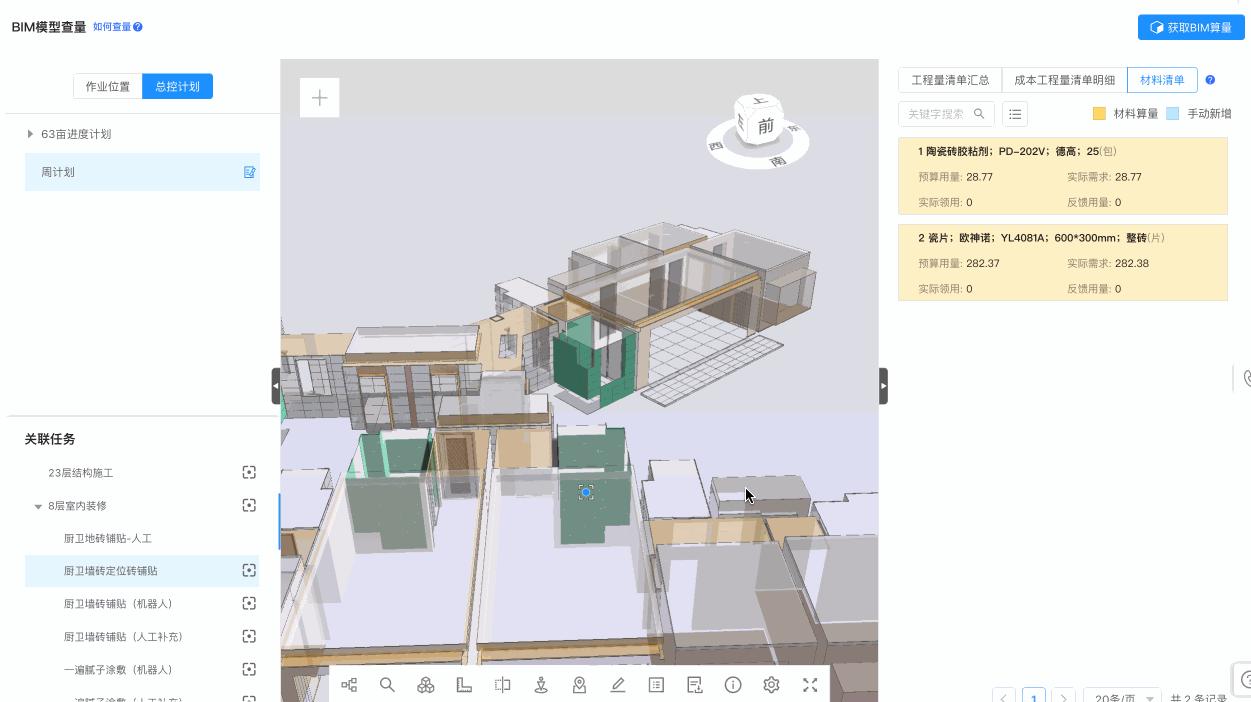The height and width of the screenshot is (702, 1251).
Task: Click the locate icon beside 23层结构施工
Action: (x=249, y=472)
